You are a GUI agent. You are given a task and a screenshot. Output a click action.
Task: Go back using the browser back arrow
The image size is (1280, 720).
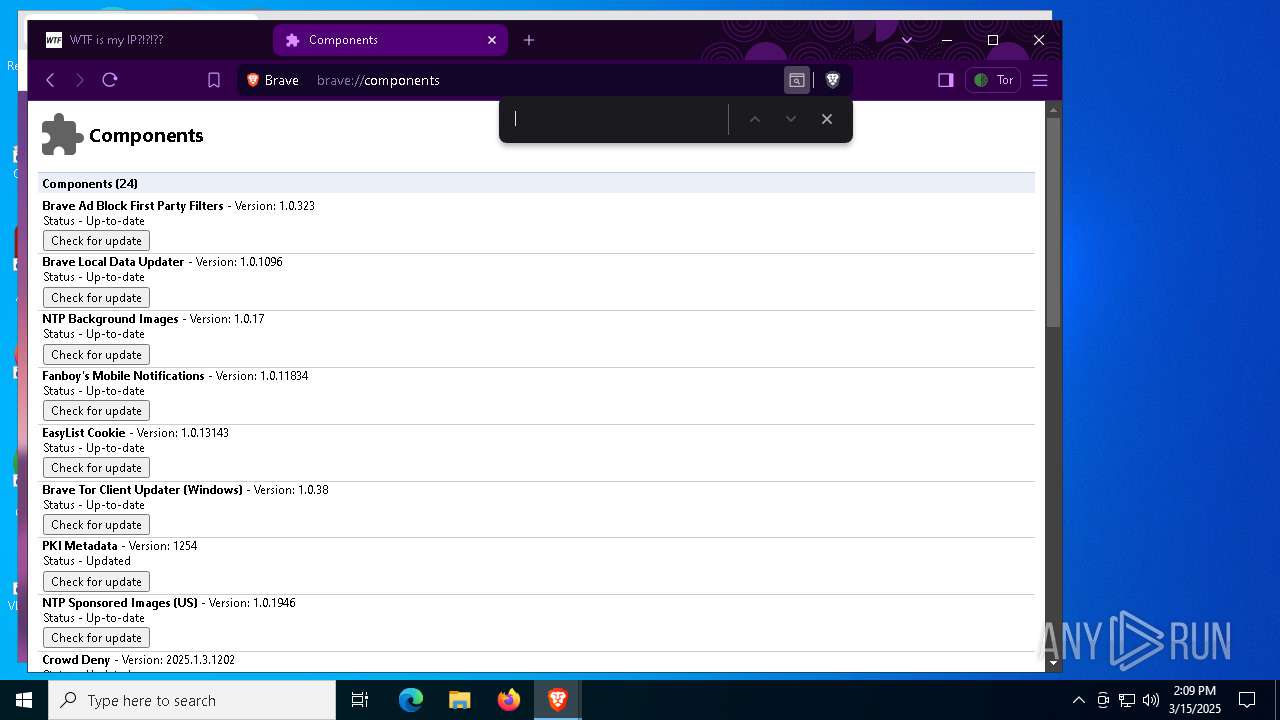50,80
